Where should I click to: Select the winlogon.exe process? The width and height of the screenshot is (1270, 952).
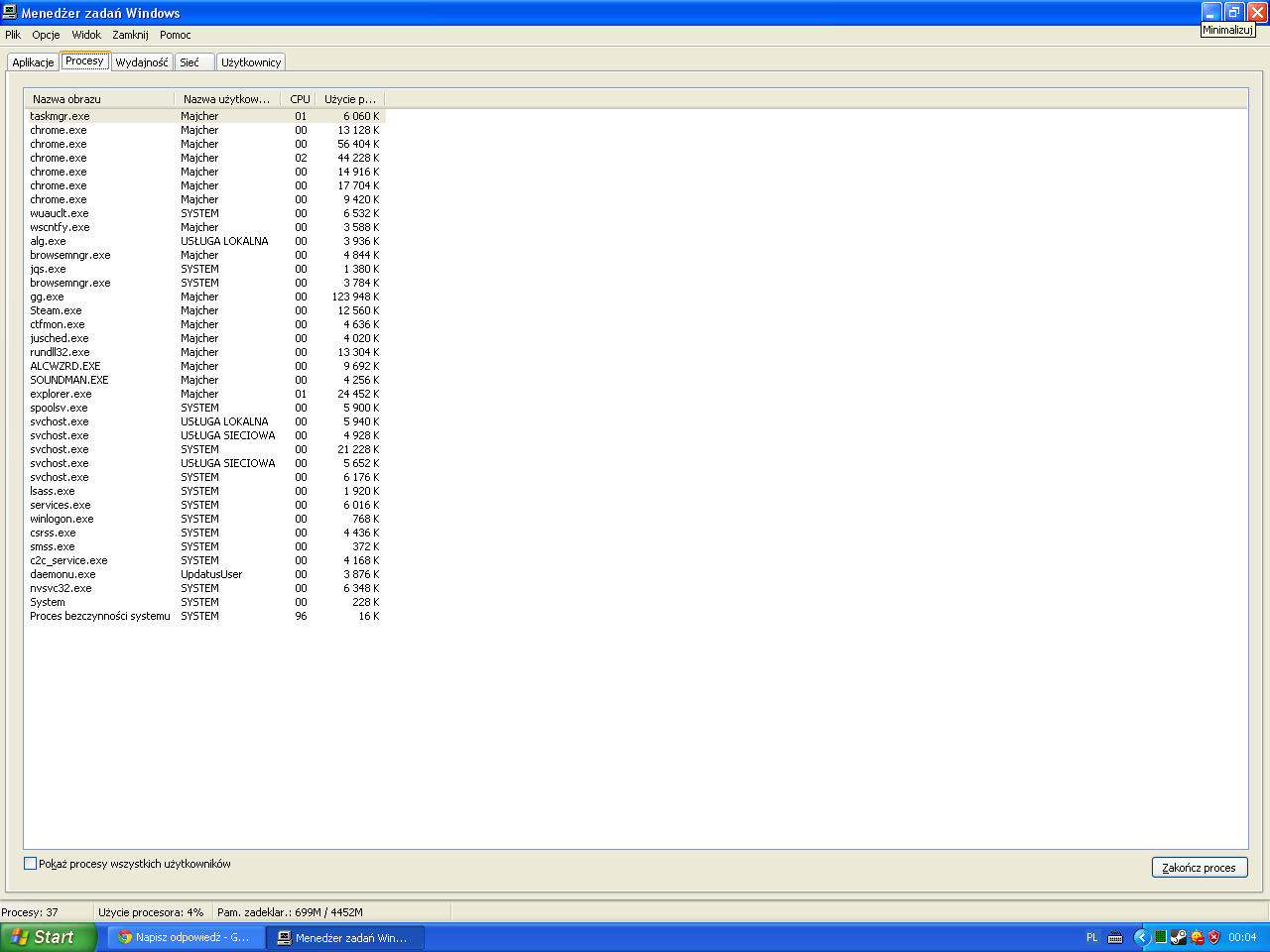(x=204, y=519)
